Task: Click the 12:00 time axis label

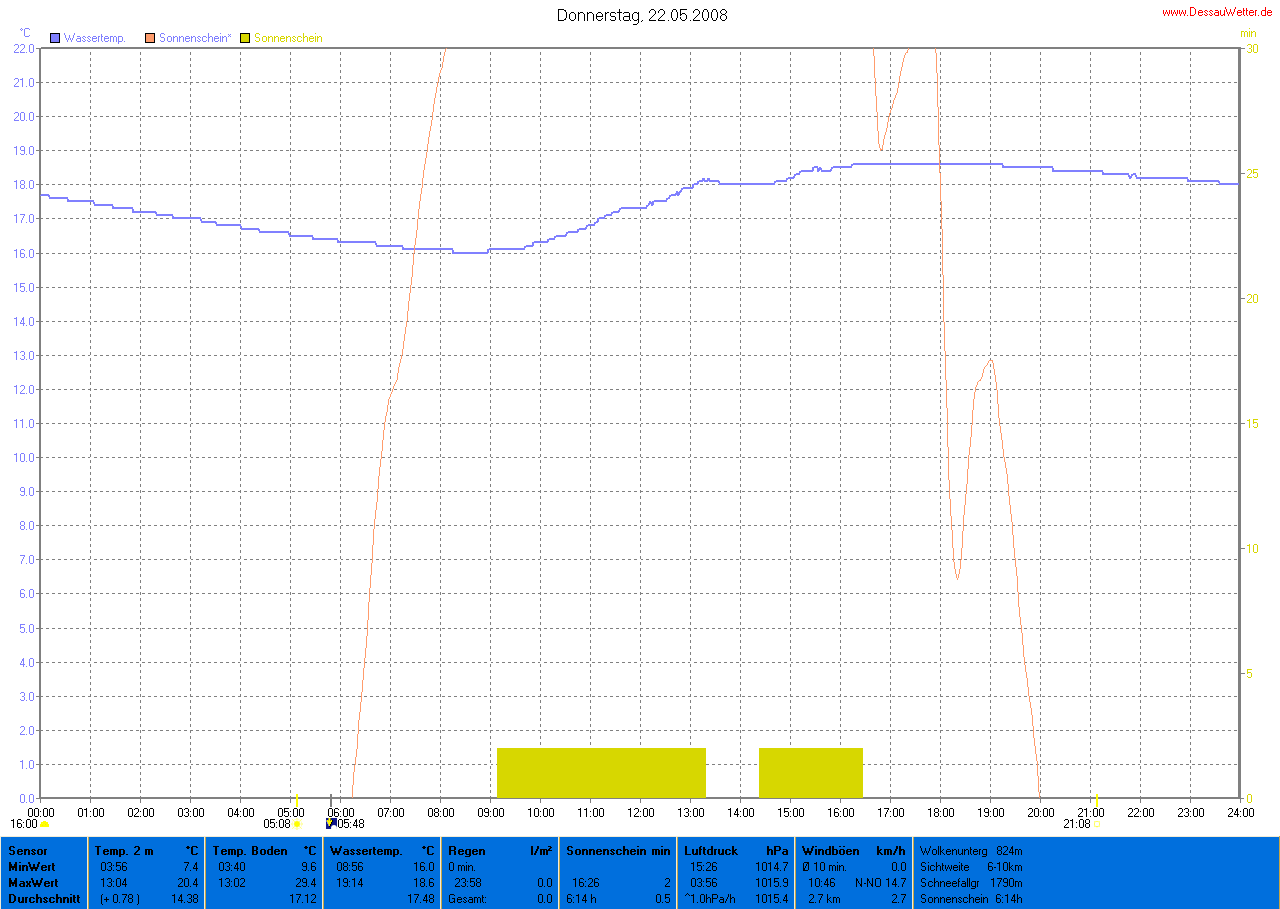Action: tap(641, 811)
